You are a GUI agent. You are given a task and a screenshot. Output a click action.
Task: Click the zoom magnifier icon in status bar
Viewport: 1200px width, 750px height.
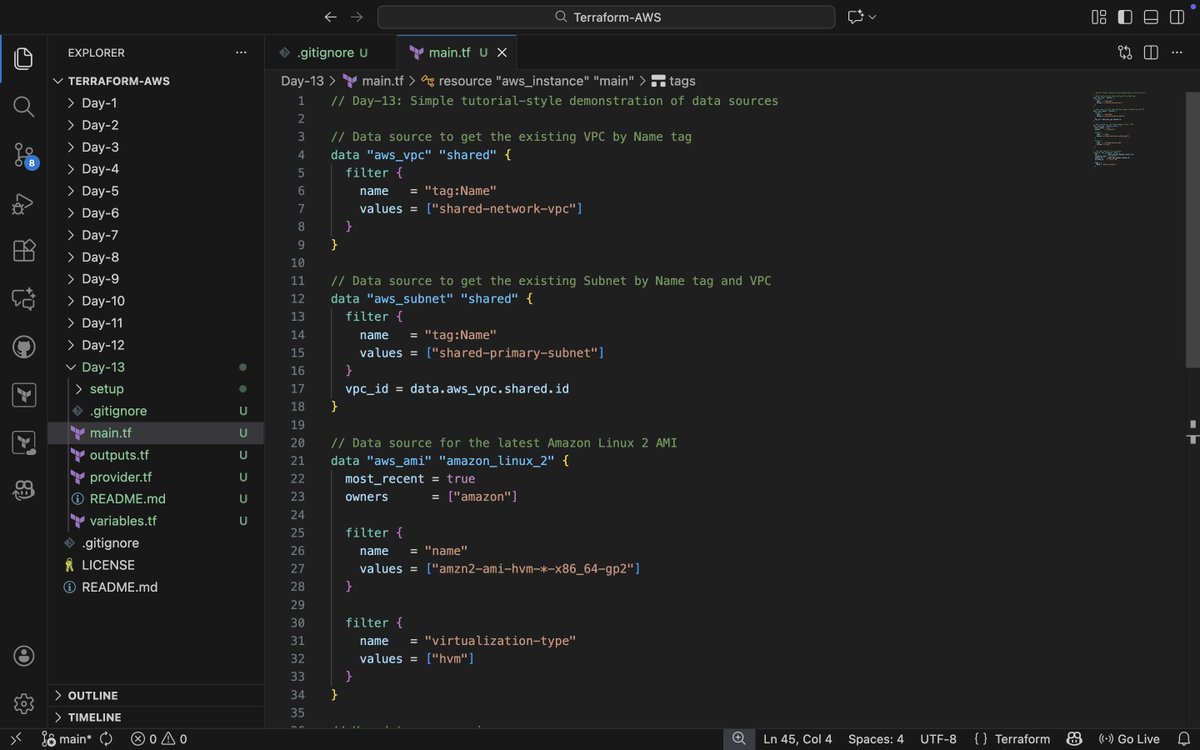point(739,739)
